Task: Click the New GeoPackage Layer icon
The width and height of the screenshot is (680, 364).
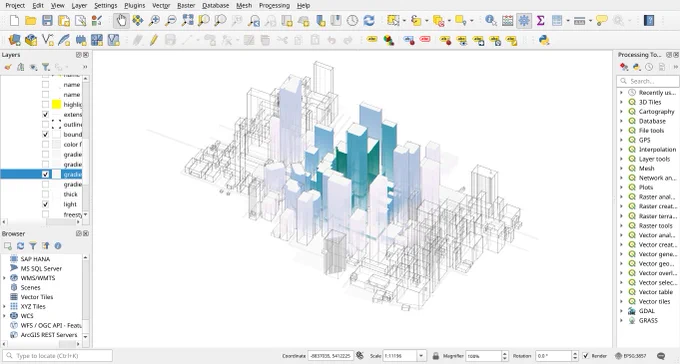Action: tap(31, 40)
